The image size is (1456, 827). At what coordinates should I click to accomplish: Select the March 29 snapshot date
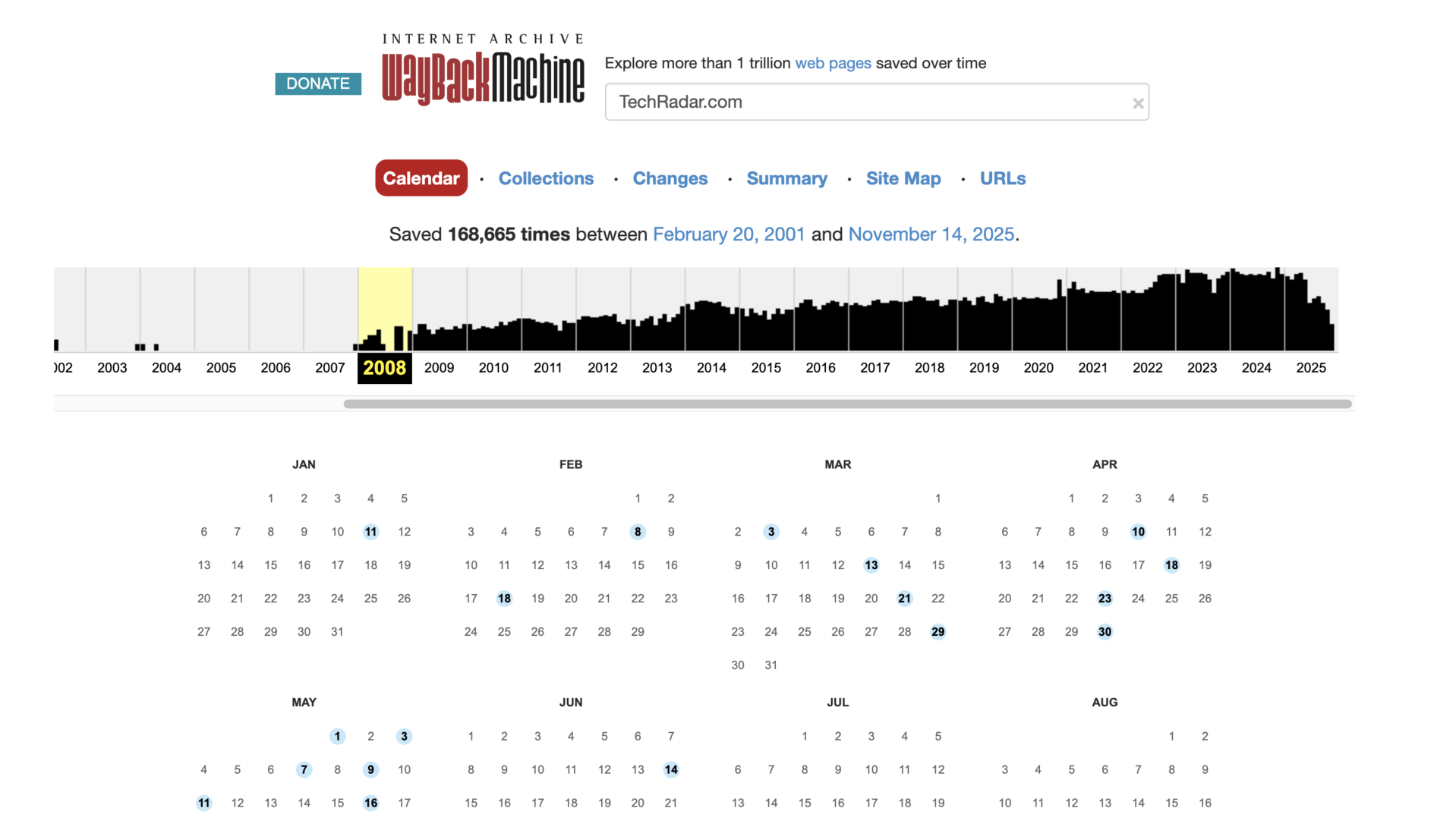pos(938,631)
